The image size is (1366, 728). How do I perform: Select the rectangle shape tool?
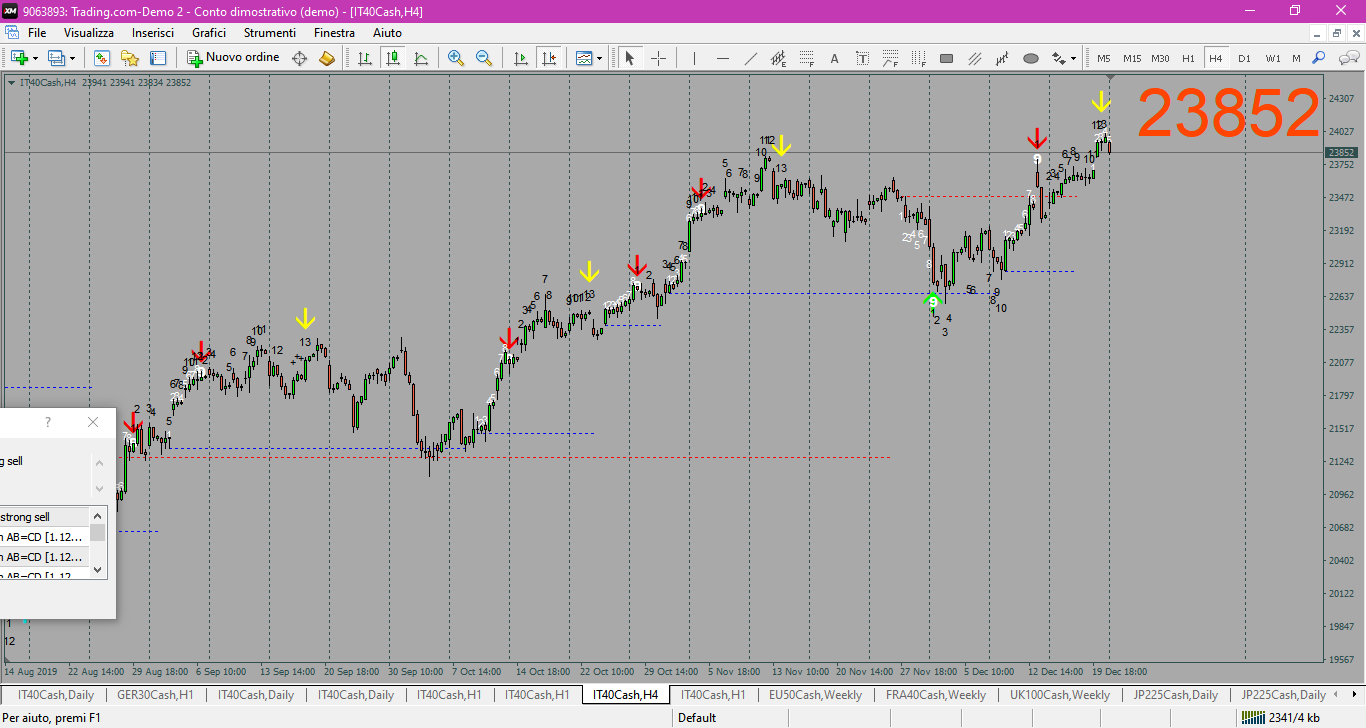pyautogui.click(x=946, y=58)
